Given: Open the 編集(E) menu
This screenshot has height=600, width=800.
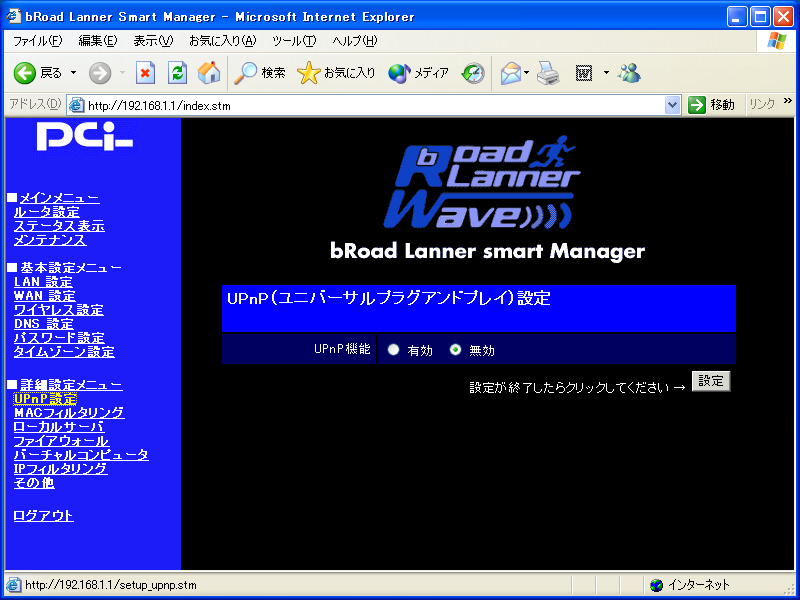Looking at the screenshot, I should 97,41.
